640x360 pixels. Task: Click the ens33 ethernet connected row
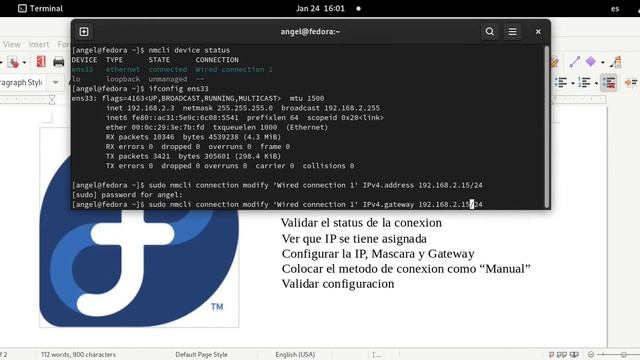point(172,69)
